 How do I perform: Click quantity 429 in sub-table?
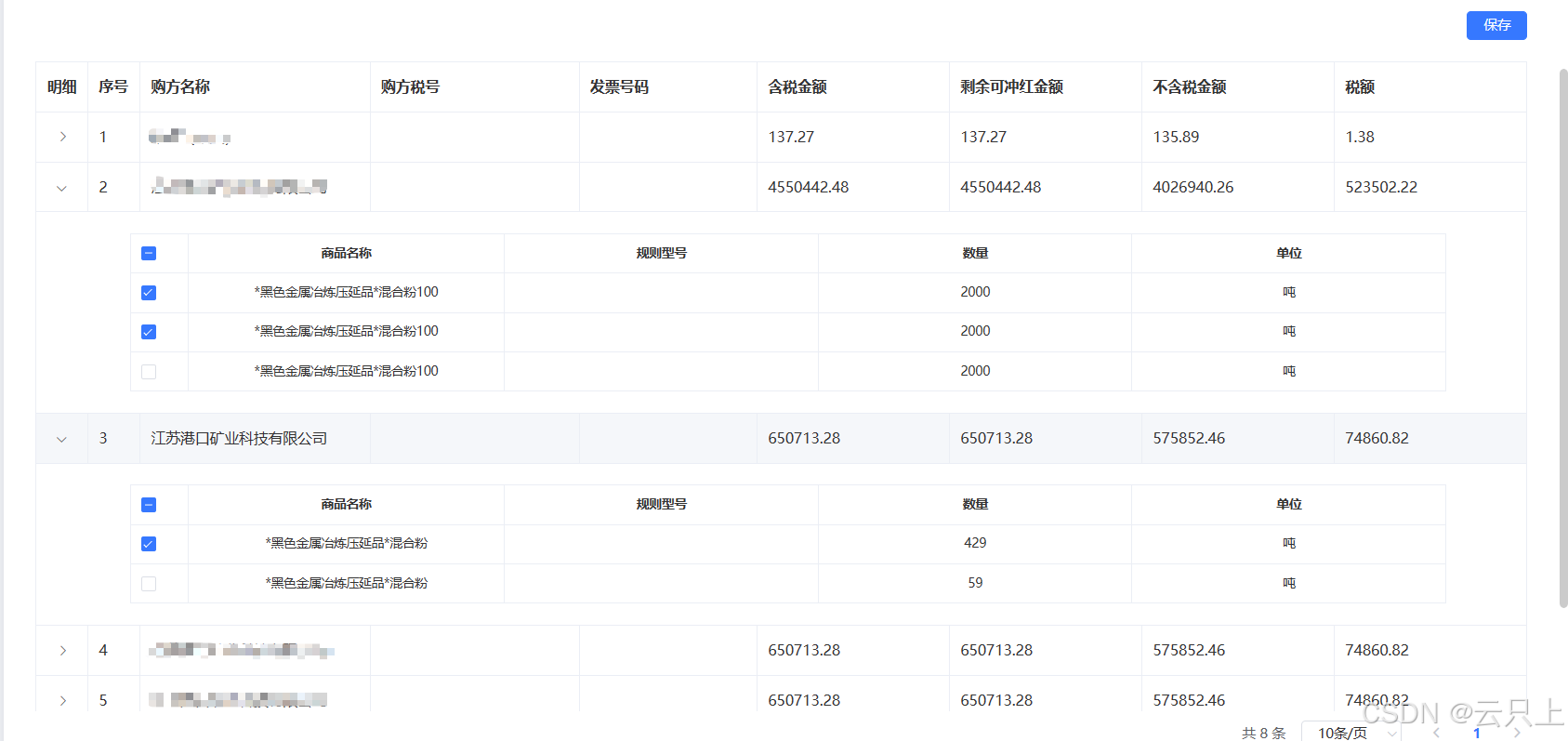(x=975, y=543)
